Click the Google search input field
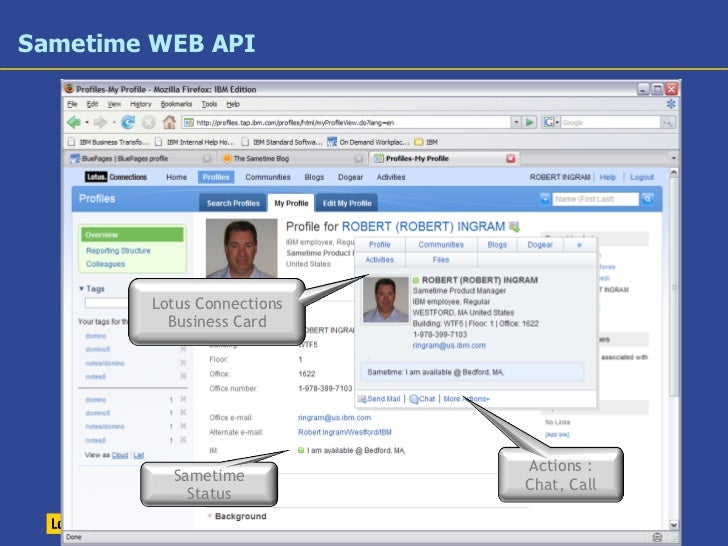The width and height of the screenshot is (728, 546). click(610, 123)
